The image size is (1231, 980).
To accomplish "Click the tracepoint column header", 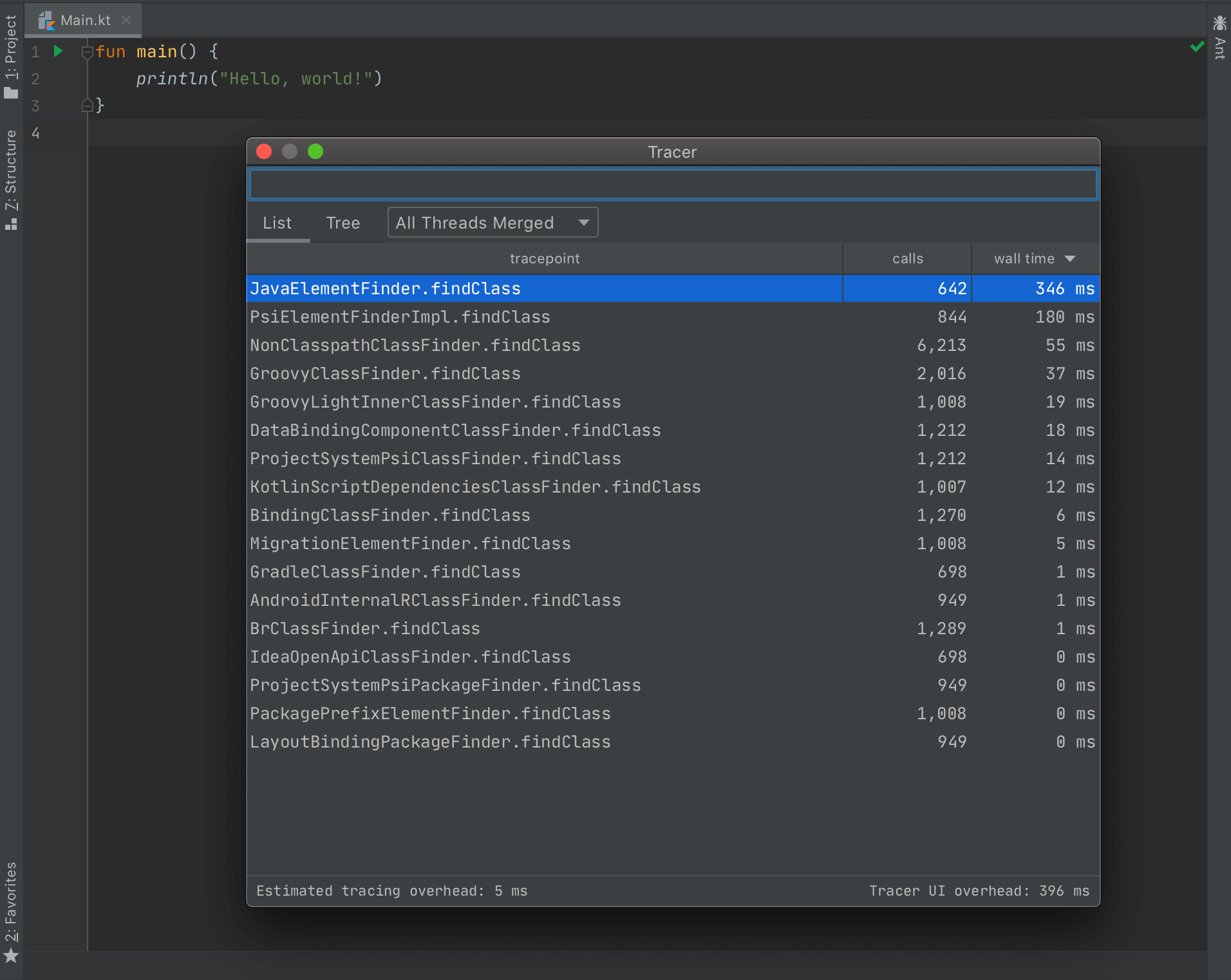I will [544, 258].
